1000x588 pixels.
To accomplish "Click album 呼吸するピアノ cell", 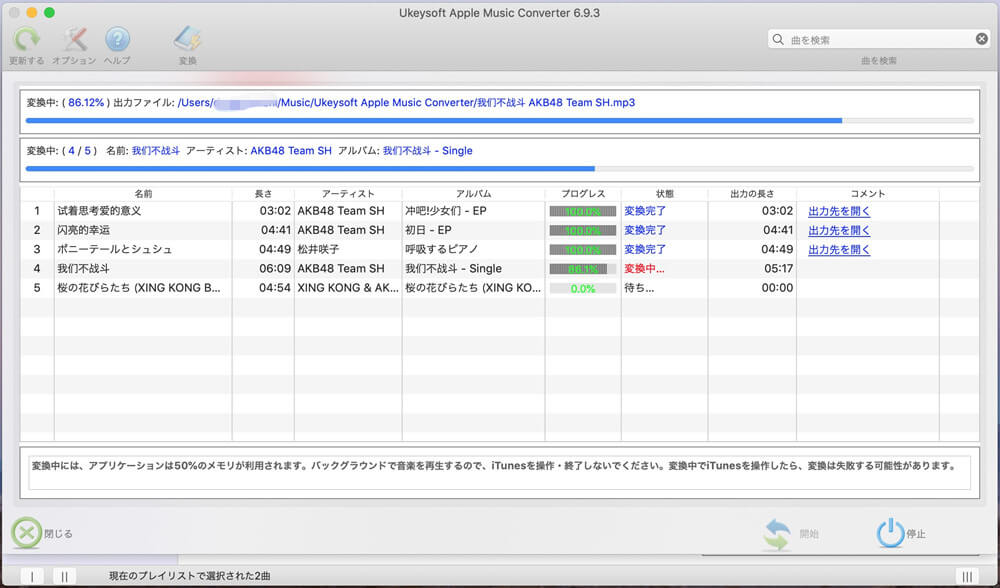I will [441, 249].
